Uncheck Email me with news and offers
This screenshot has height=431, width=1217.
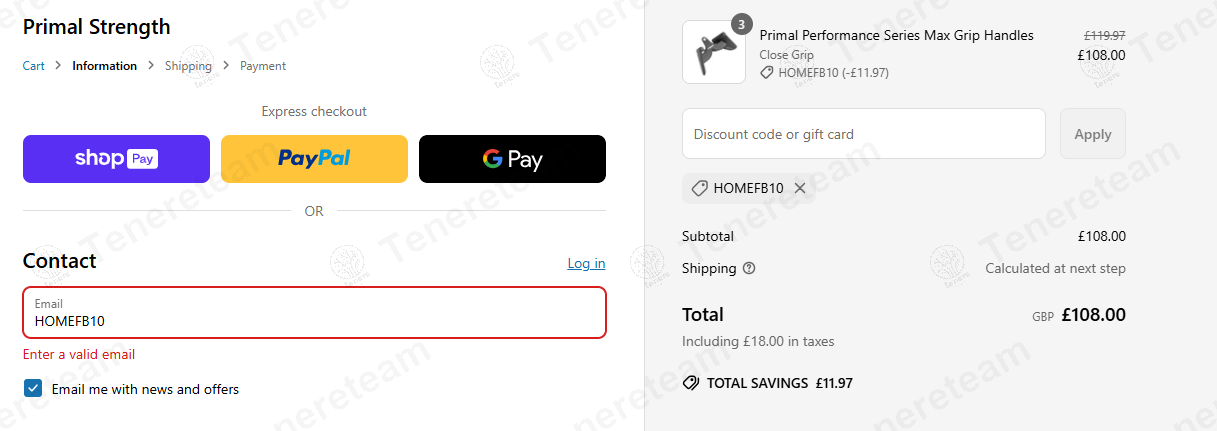click(x=33, y=389)
